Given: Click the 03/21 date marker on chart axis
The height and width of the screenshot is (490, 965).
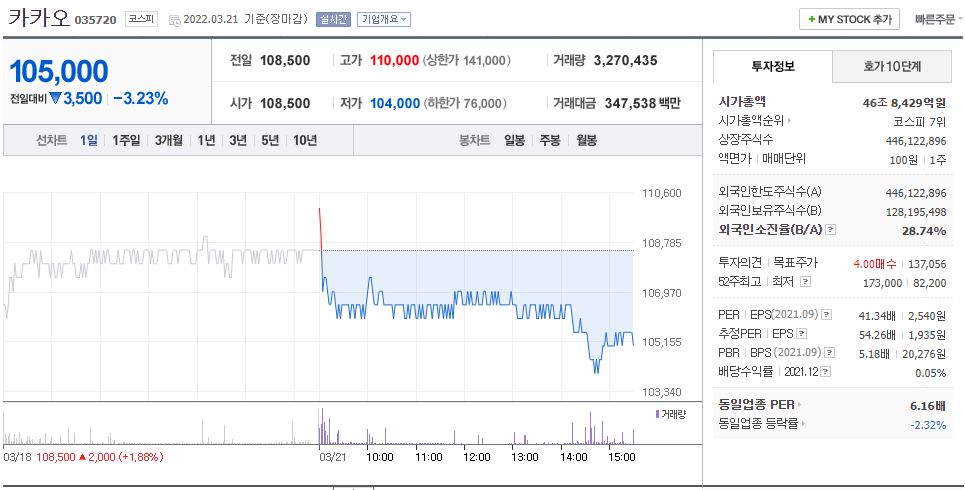Looking at the screenshot, I should point(331,457).
